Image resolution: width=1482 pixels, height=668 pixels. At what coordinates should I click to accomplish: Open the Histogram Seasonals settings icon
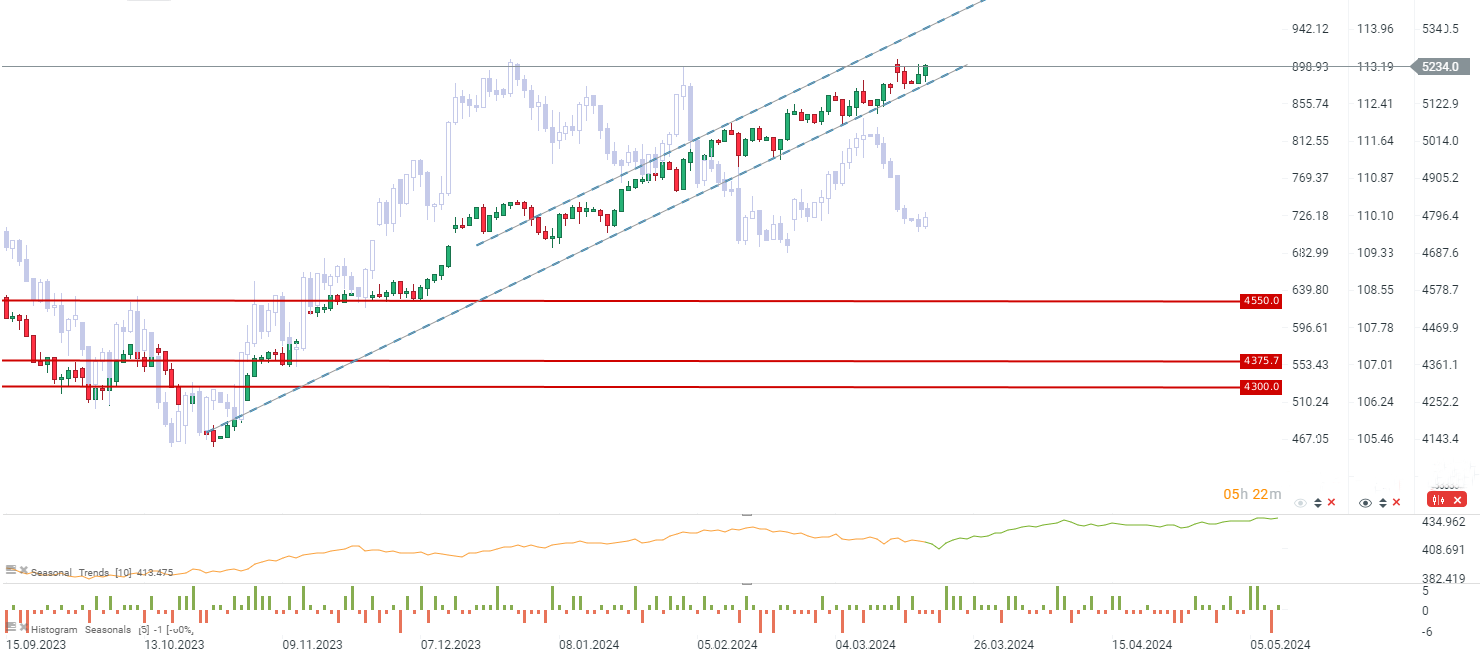[x=11, y=626]
